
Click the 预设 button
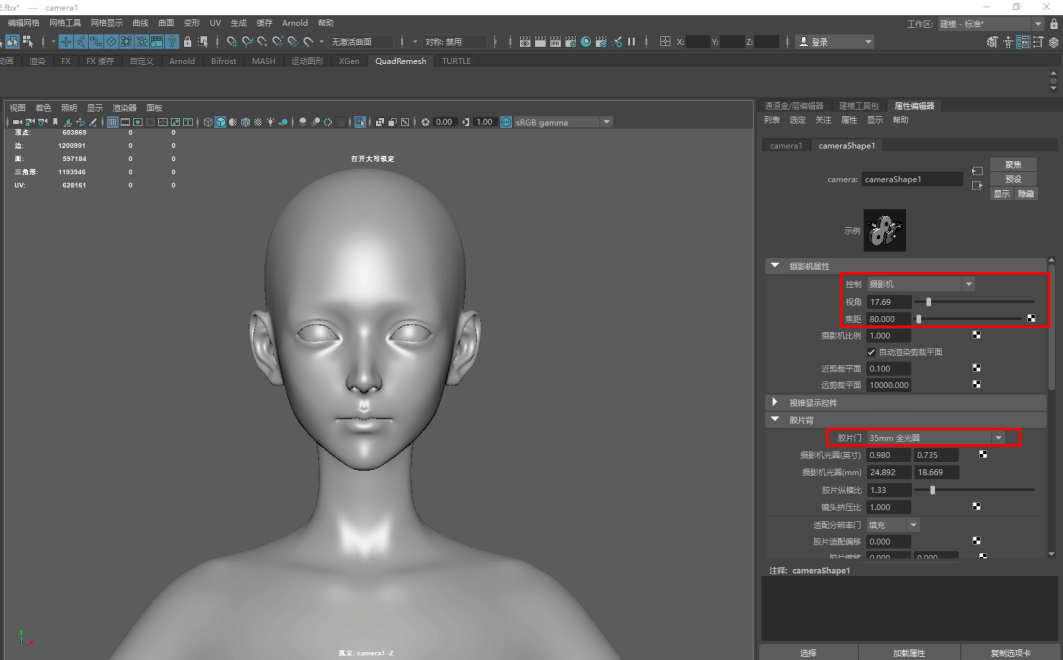(1013, 179)
